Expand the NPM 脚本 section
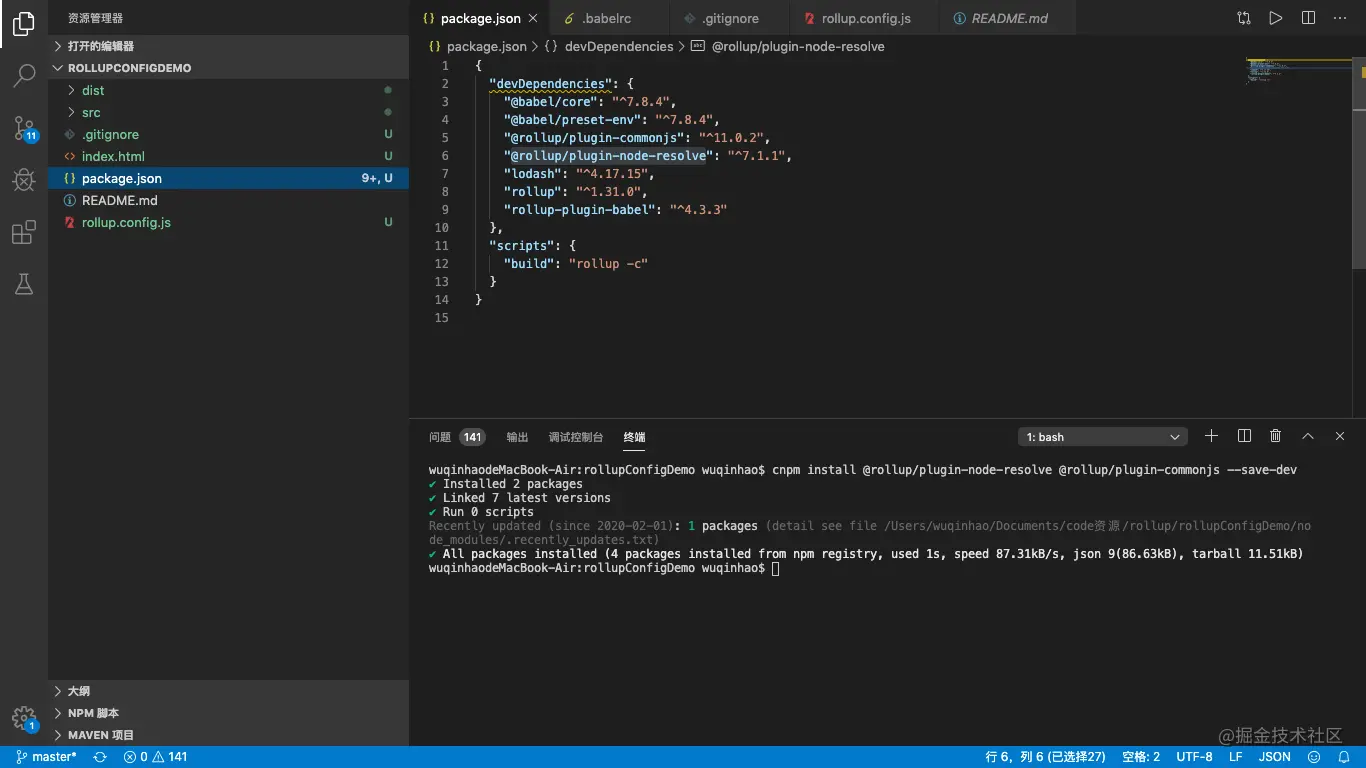The width and height of the screenshot is (1366, 768). (x=228, y=713)
